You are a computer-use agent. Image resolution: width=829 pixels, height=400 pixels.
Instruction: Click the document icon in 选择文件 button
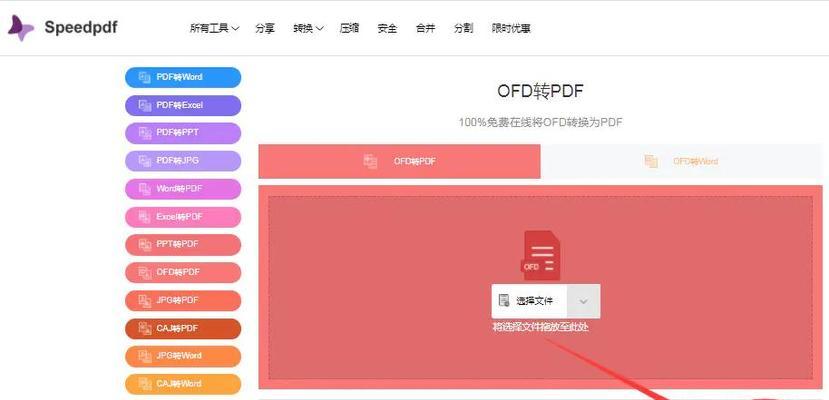[x=504, y=301]
